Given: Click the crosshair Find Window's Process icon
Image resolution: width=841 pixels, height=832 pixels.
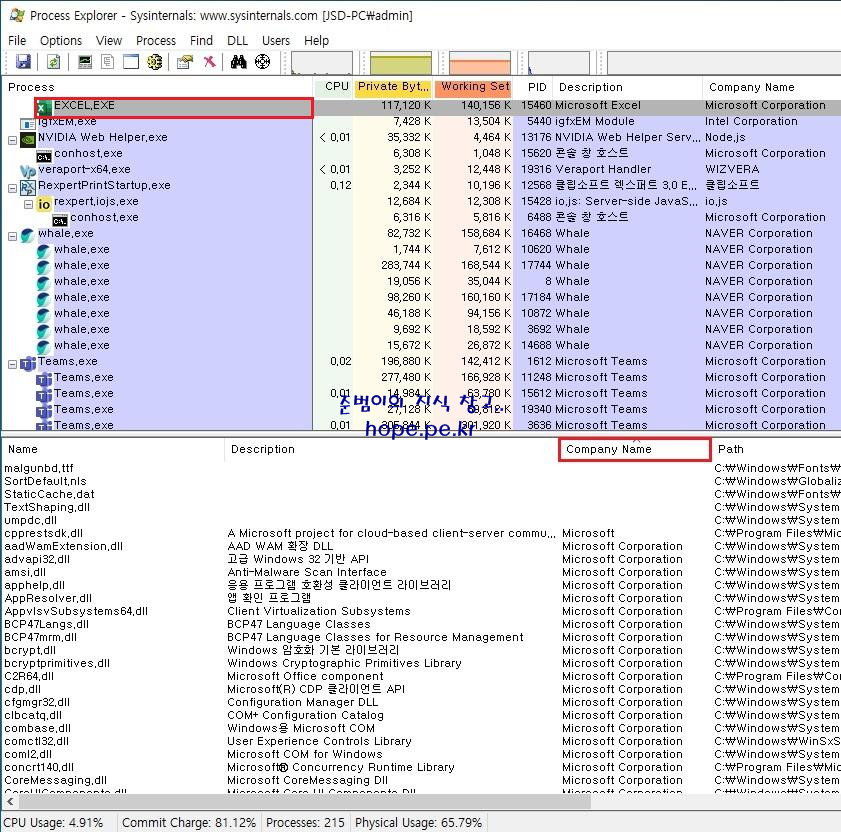Looking at the screenshot, I should pyautogui.click(x=262, y=62).
